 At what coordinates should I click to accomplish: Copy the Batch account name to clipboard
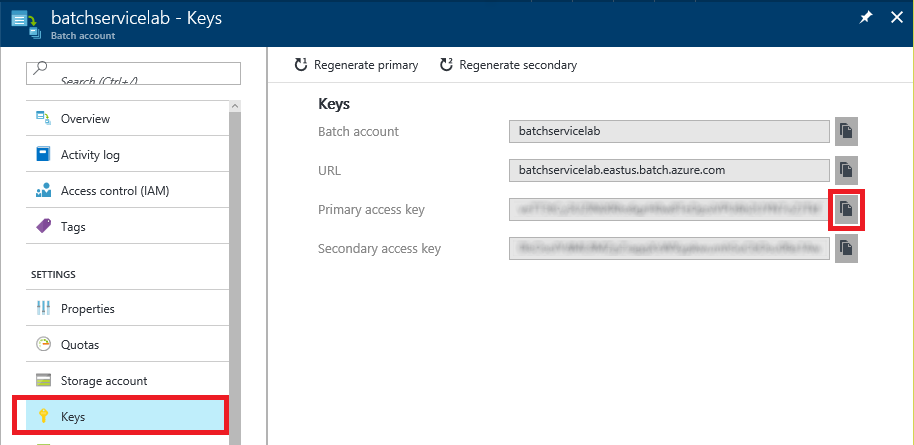click(x=846, y=131)
